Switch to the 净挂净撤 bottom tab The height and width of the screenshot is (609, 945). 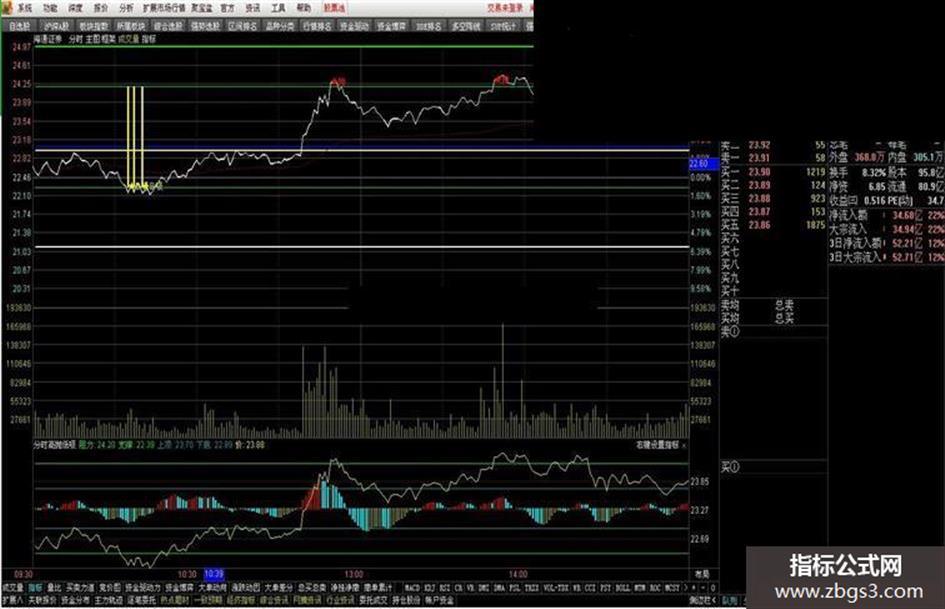coord(345,588)
